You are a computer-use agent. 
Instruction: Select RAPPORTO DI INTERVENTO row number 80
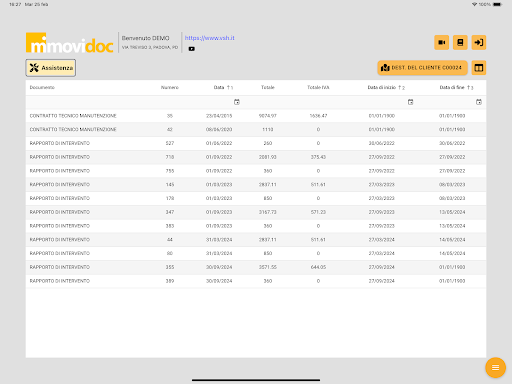pyautogui.click(x=256, y=253)
